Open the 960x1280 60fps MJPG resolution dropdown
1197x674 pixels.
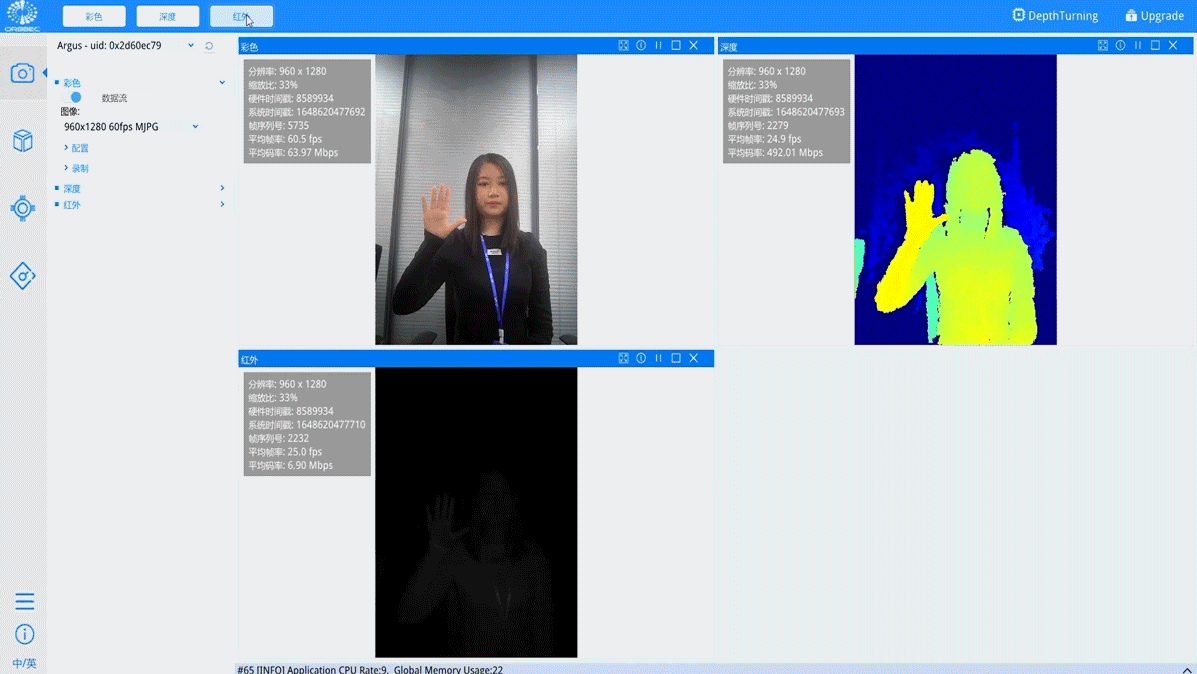click(x=195, y=127)
